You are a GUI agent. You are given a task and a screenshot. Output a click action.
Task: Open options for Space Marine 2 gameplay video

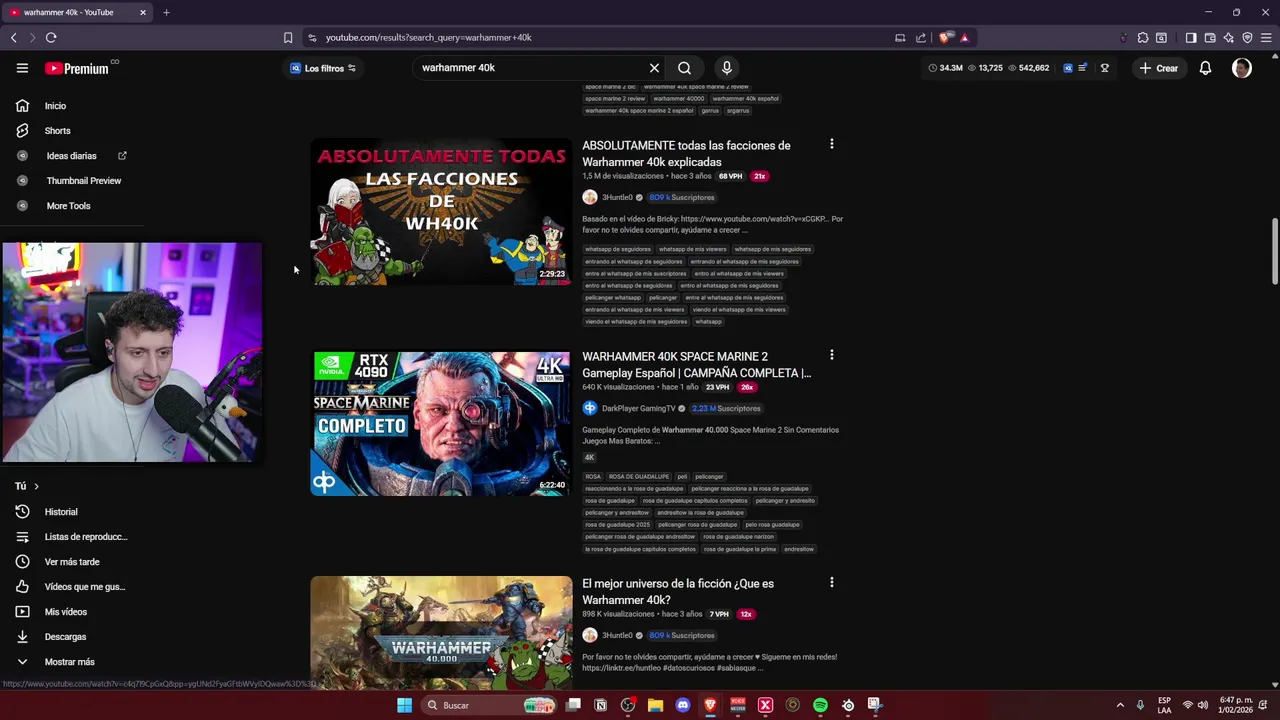(x=831, y=355)
